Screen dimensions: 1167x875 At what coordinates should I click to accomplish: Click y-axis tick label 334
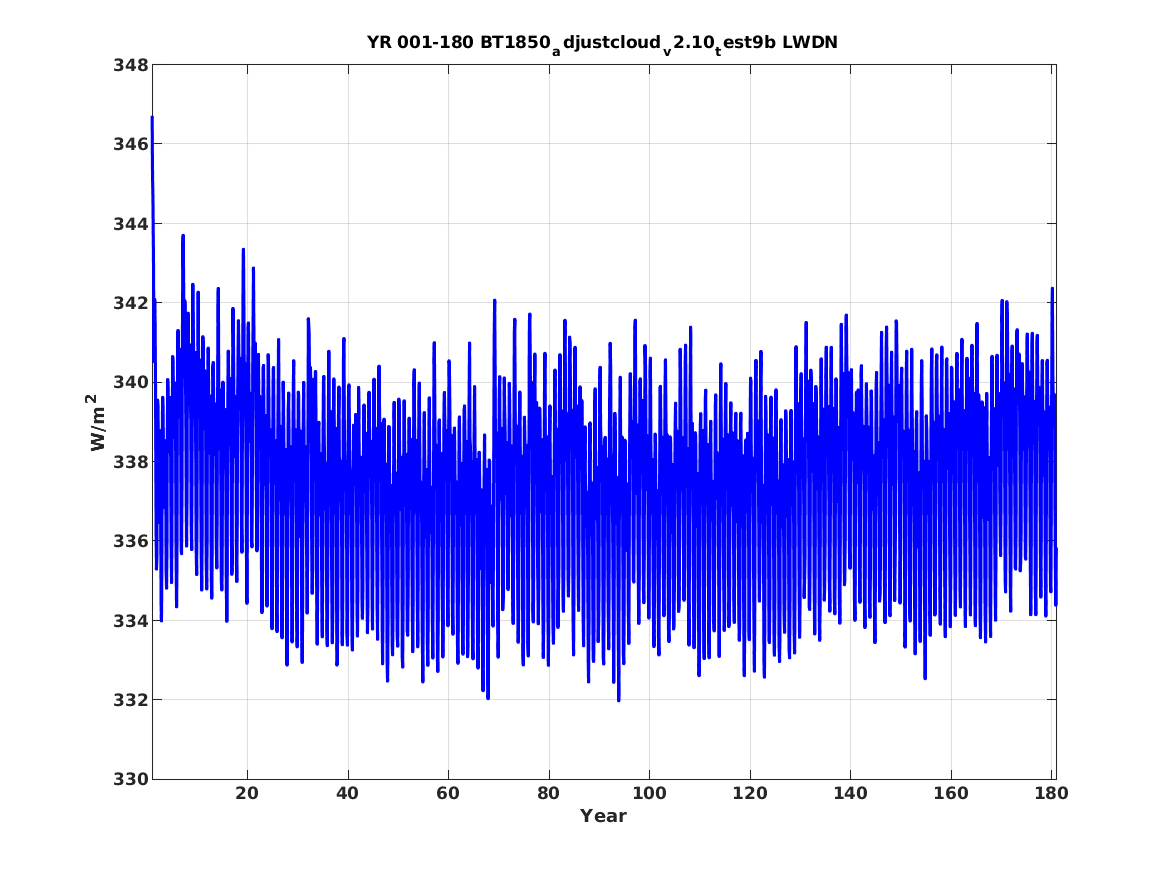(x=130, y=621)
